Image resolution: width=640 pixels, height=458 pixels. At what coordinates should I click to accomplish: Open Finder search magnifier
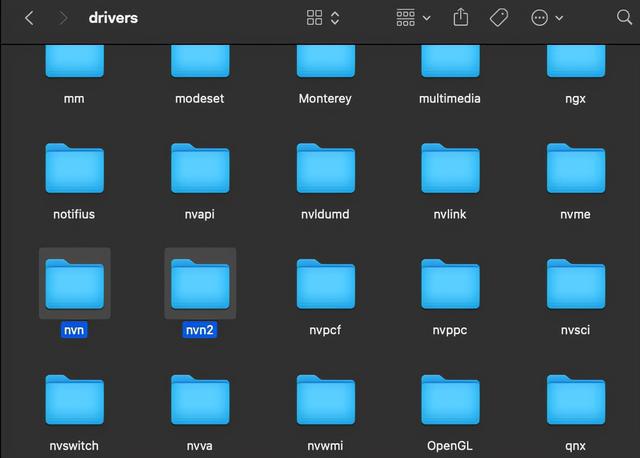[624, 18]
